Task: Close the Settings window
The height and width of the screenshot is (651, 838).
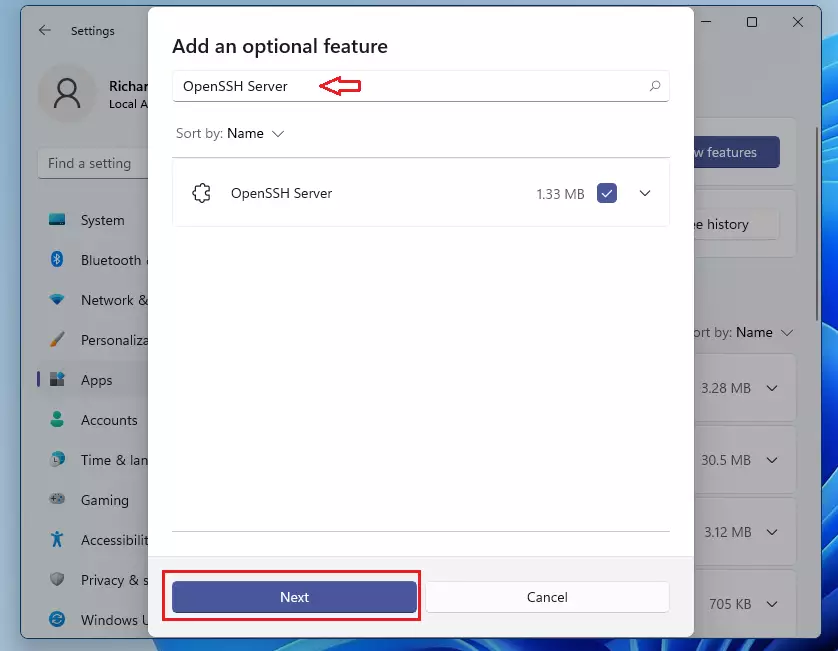Action: [x=798, y=22]
